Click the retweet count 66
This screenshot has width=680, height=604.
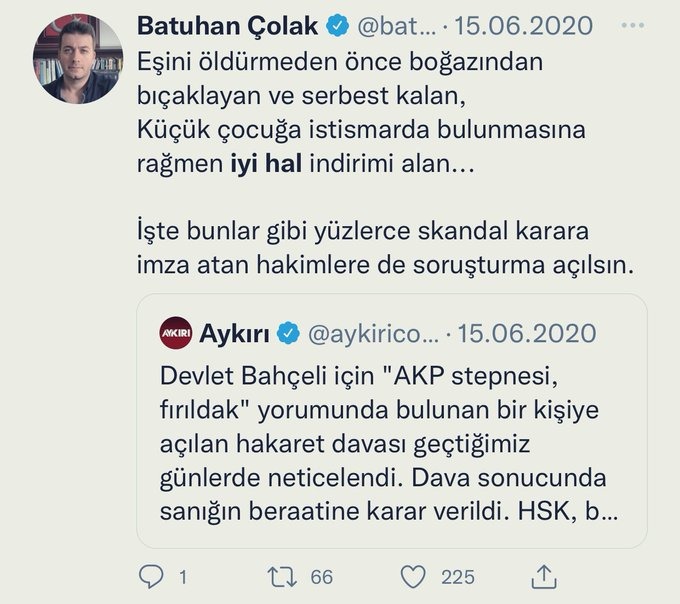(x=322, y=576)
